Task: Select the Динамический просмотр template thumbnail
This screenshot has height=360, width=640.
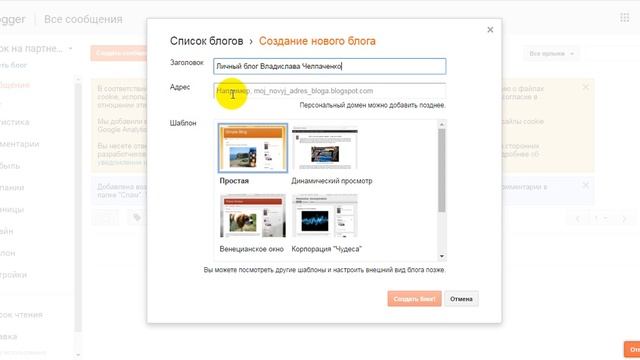Action: coord(324,148)
